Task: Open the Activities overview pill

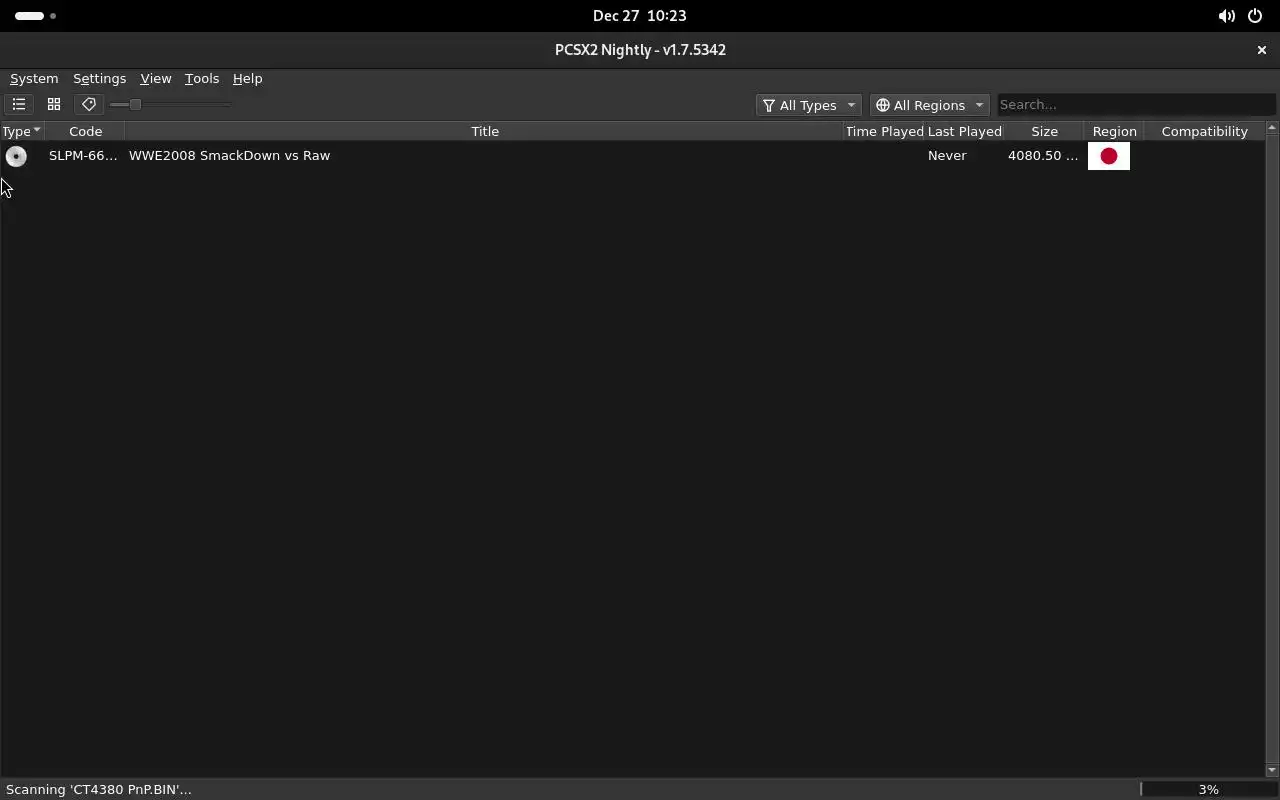Action: [36, 16]
